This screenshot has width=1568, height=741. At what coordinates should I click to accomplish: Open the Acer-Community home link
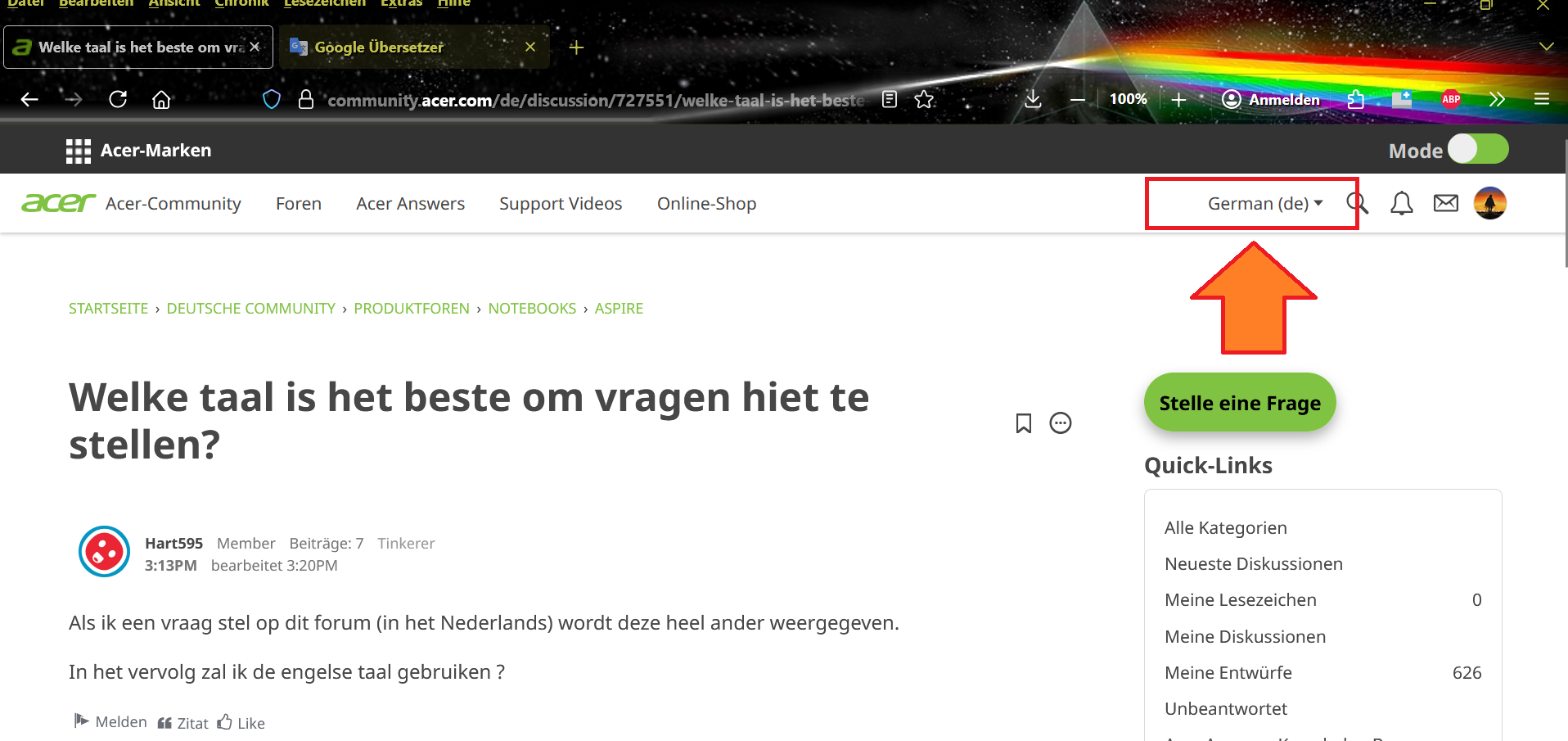[173, 204]
